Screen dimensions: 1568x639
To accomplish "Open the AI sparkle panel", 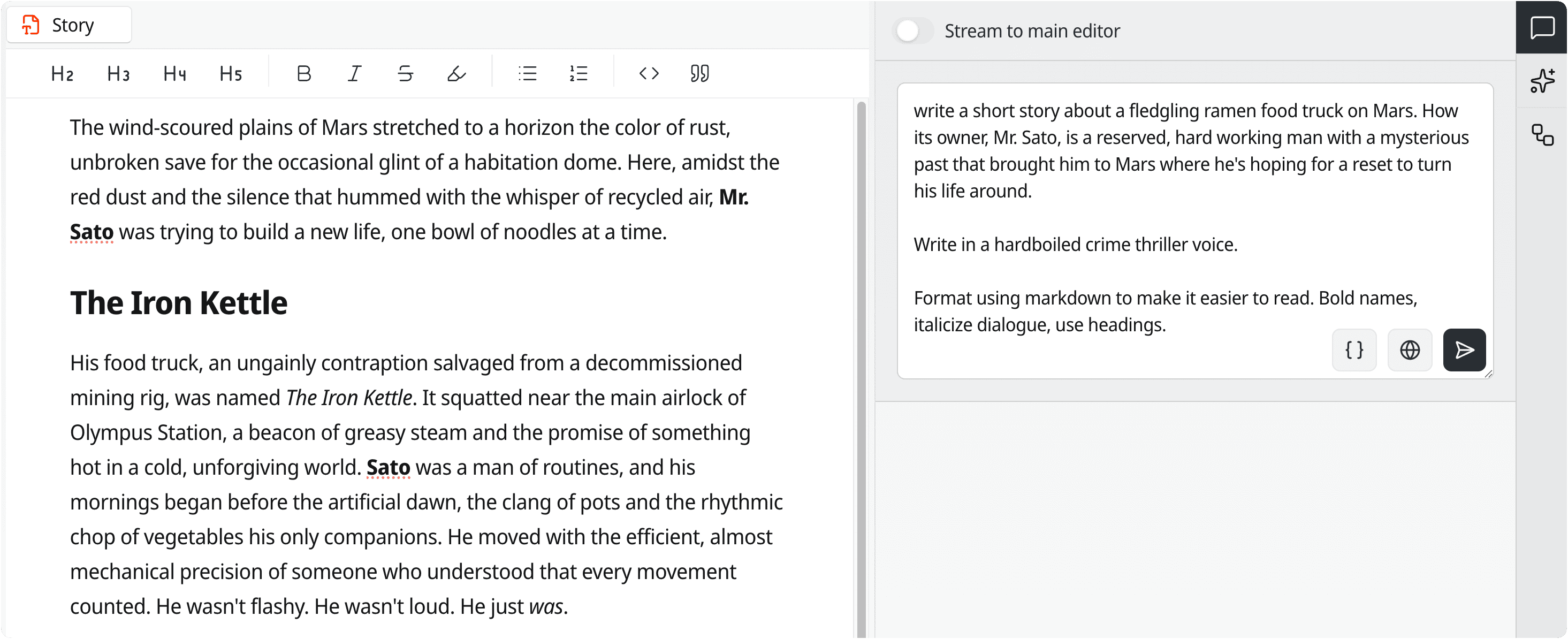I will [x=1543, y=81].
